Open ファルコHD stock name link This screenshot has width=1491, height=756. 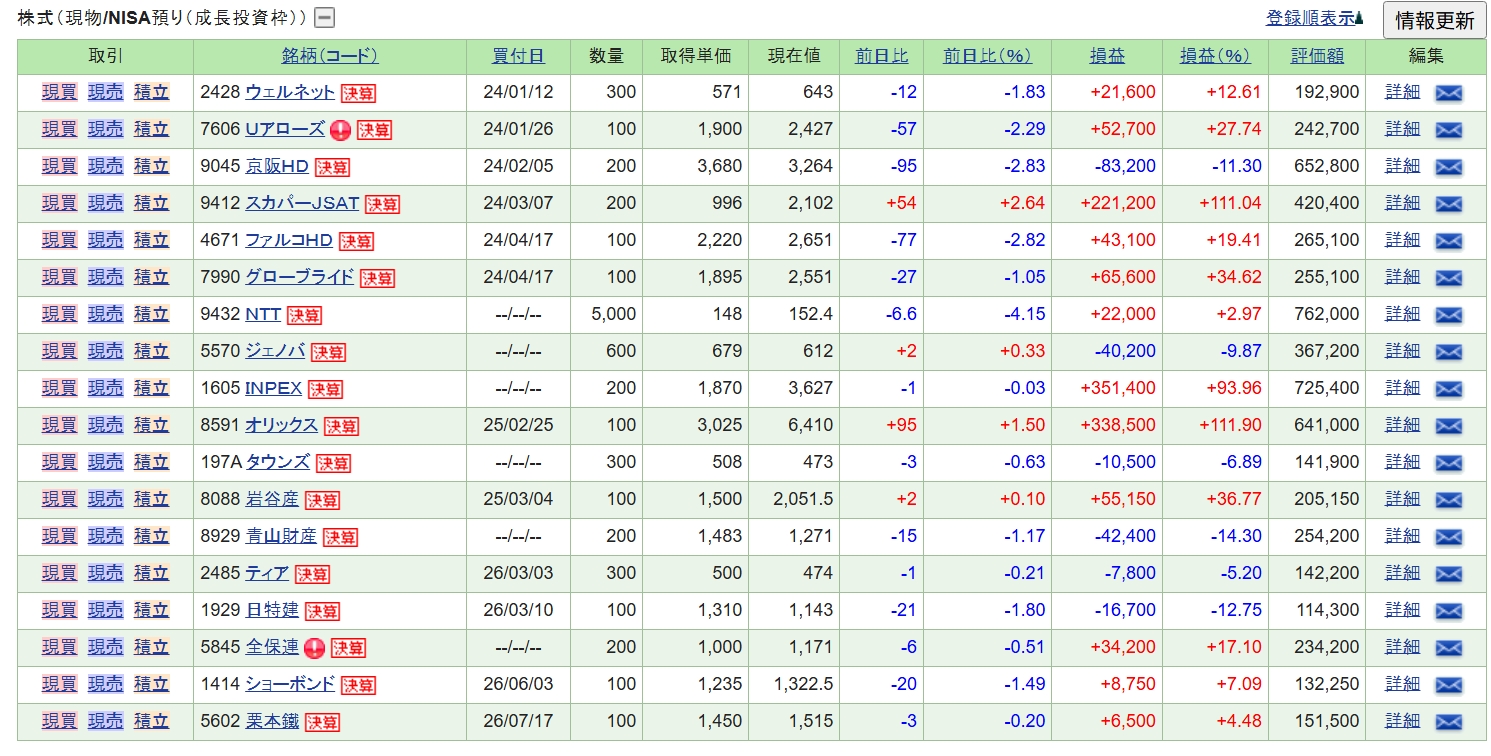pos(289,240)
